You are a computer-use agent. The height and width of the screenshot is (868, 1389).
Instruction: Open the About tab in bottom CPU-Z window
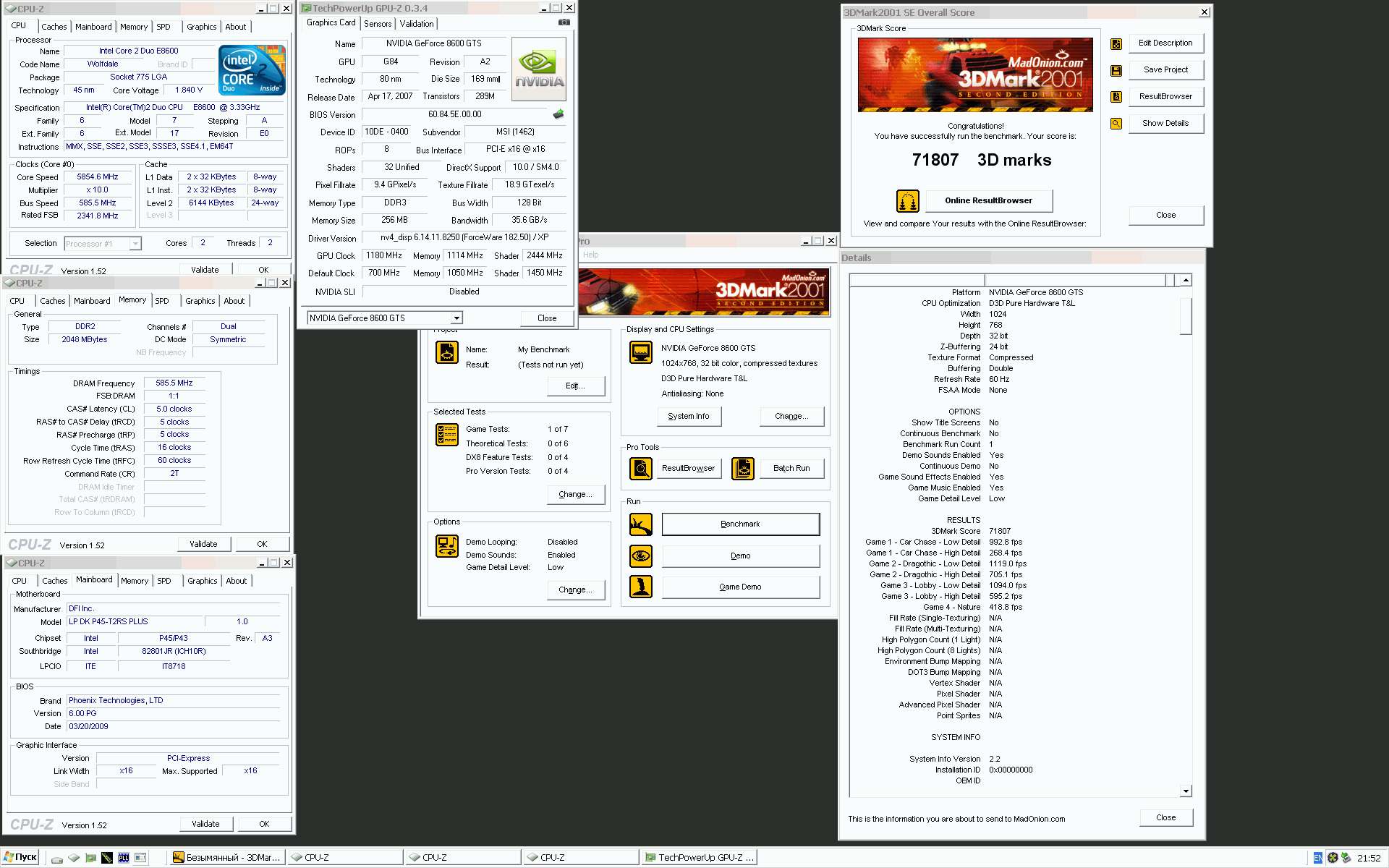click(237, 581)
